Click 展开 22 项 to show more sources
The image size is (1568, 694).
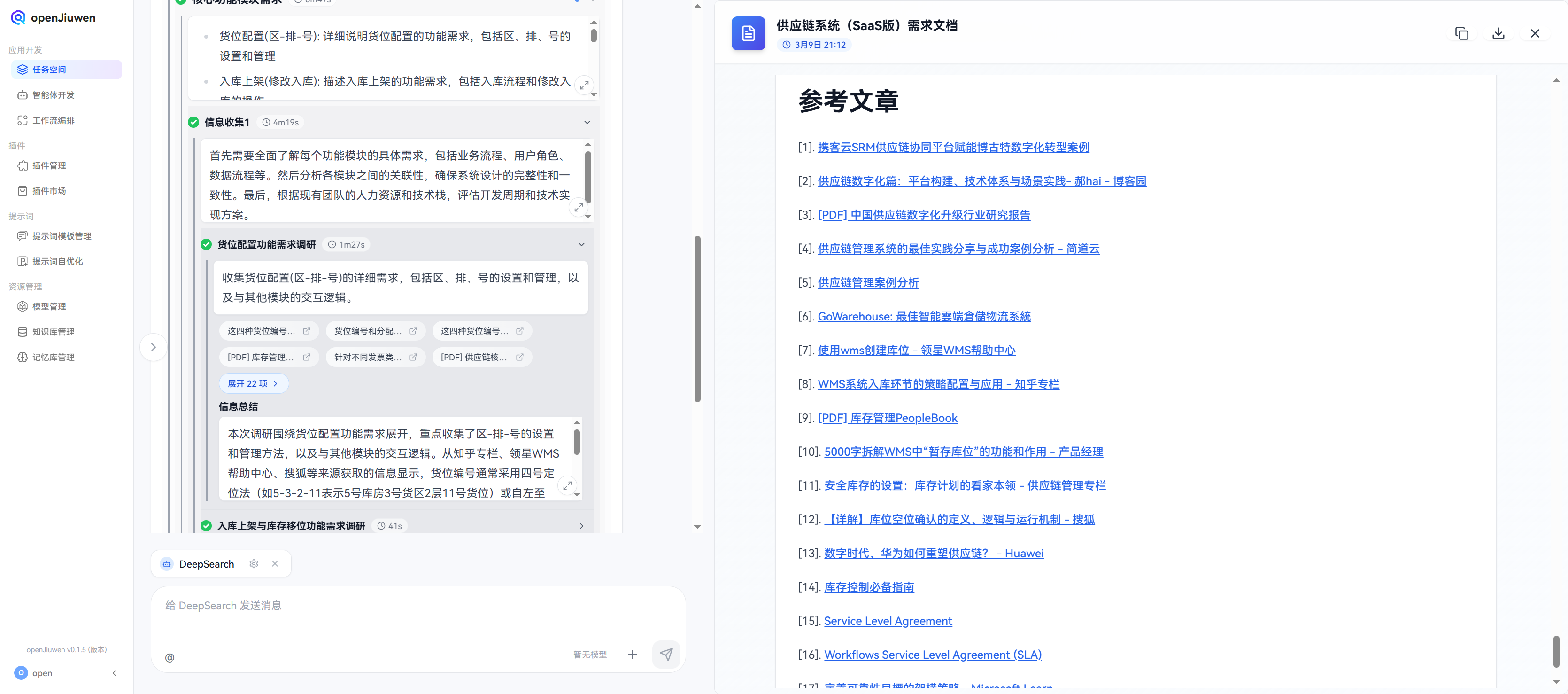(253, 384)
